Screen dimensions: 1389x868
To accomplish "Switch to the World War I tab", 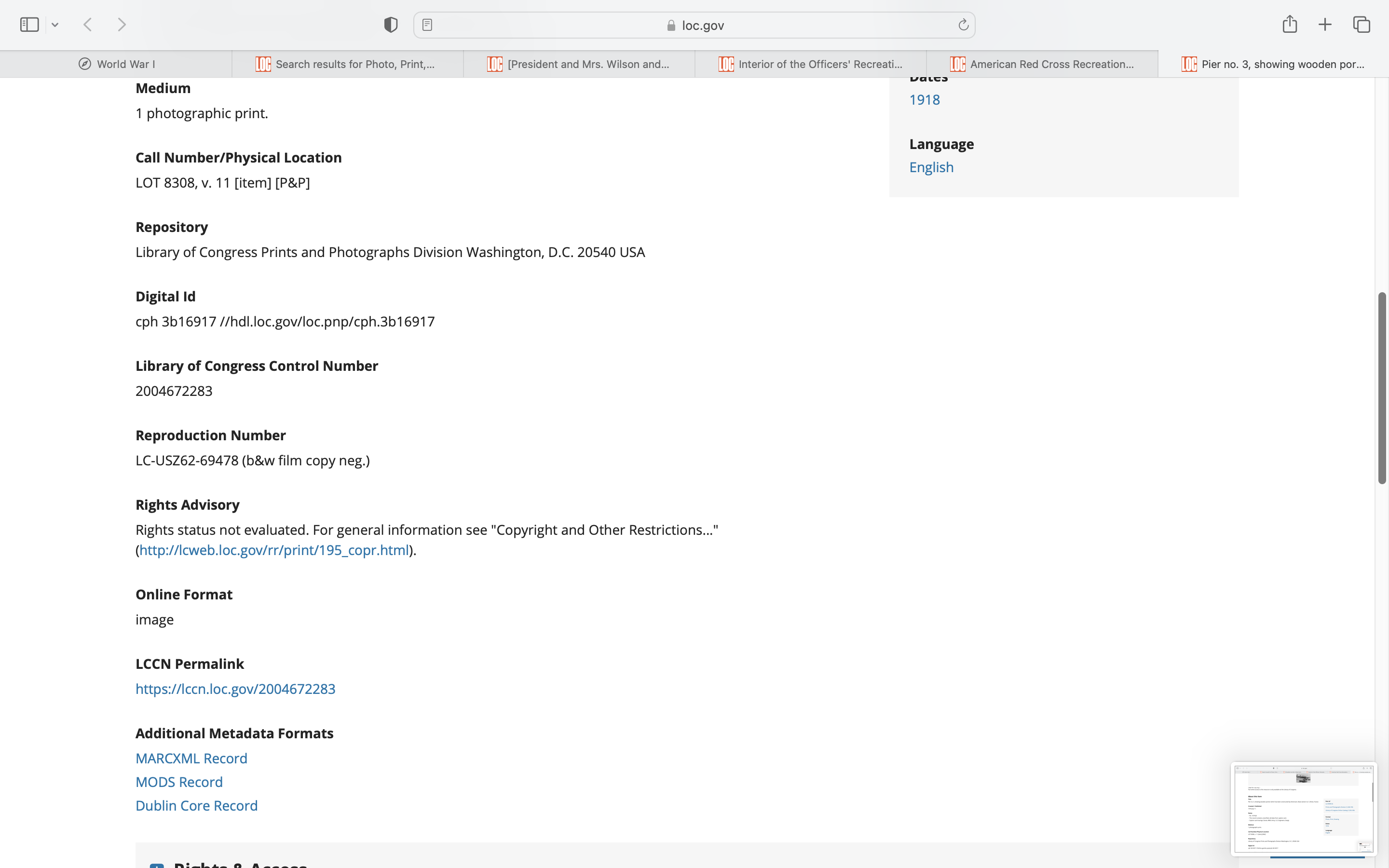I will pyautogui.click(x=117, y=64).
